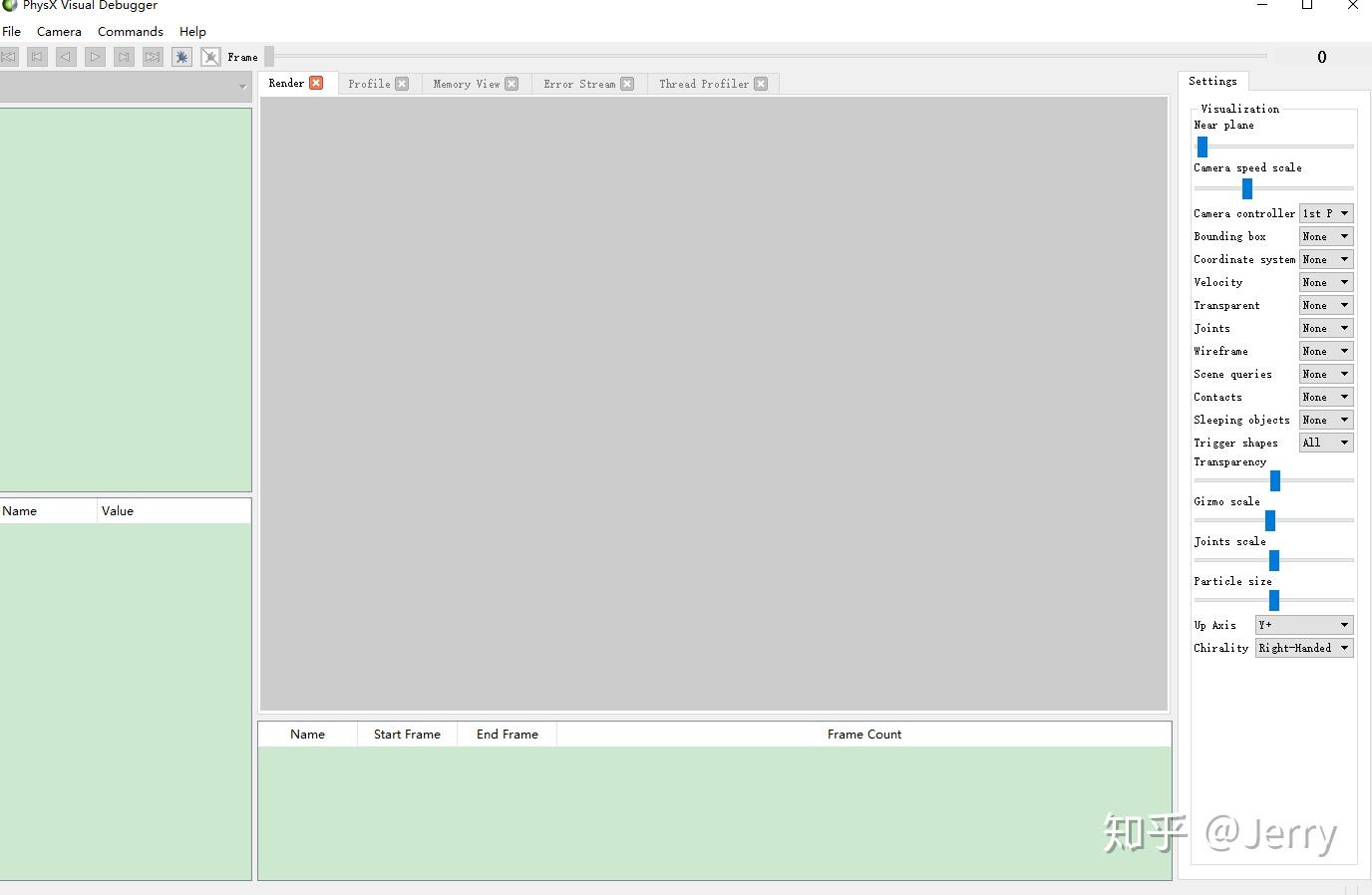The image size is (1372, 895).
Task: Toggle the connect bug icon
Action: click(x=181, y=57)
